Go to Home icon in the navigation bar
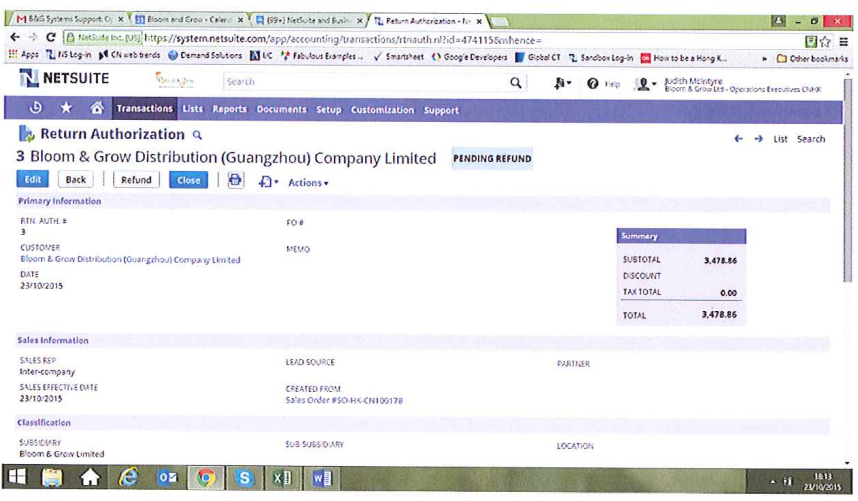Screen dimensions: 858x501 tap(97, 108)
